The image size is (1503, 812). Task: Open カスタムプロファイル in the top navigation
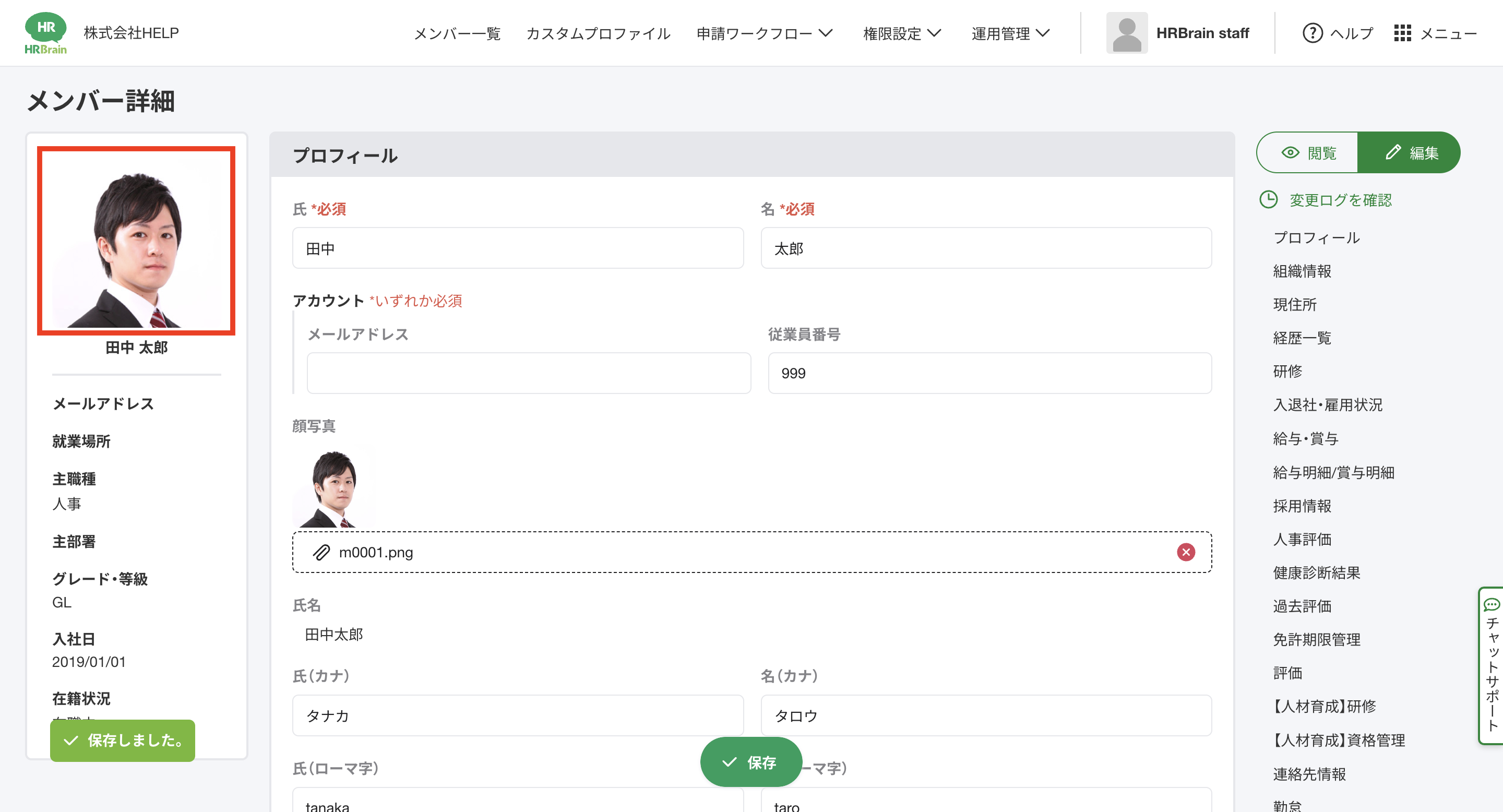599,33
